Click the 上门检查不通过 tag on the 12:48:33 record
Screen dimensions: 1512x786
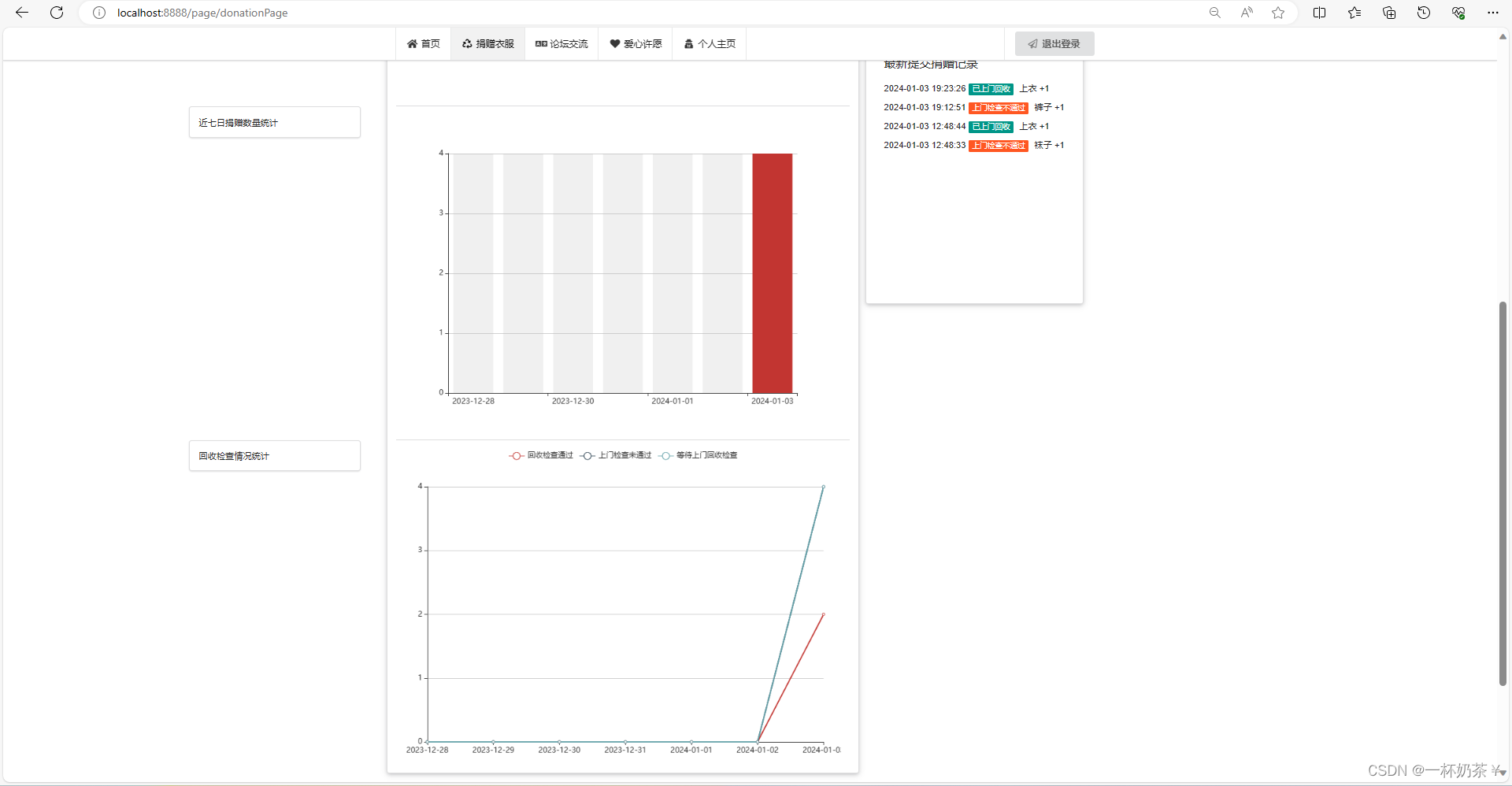pyautogui.click(x=999, y=146)
